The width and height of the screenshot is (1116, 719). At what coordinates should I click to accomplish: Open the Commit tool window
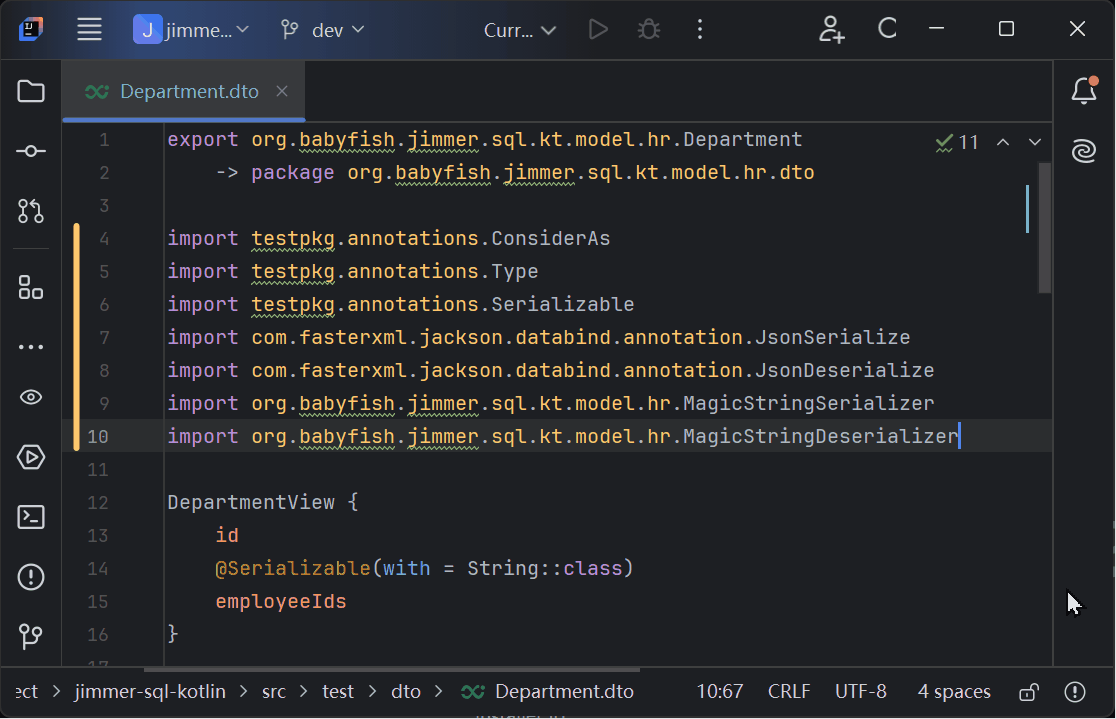pos(30,151)
